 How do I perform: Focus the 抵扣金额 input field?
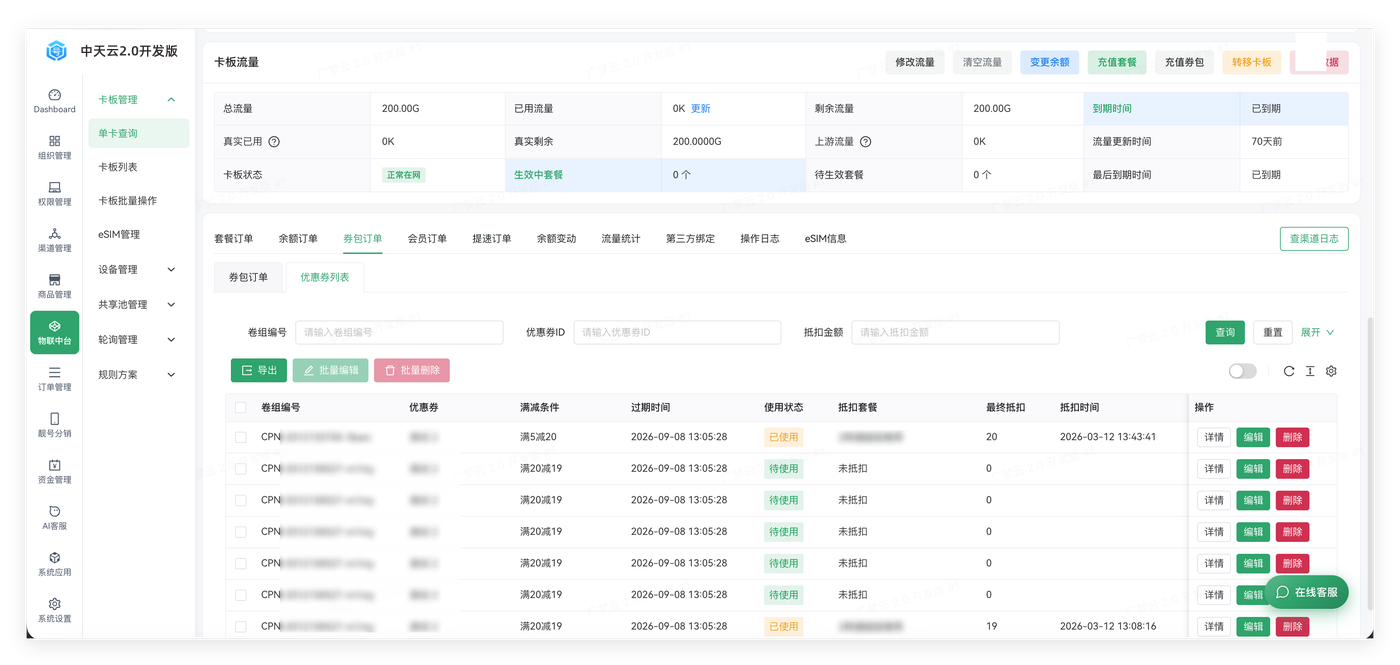pos(955,332)
